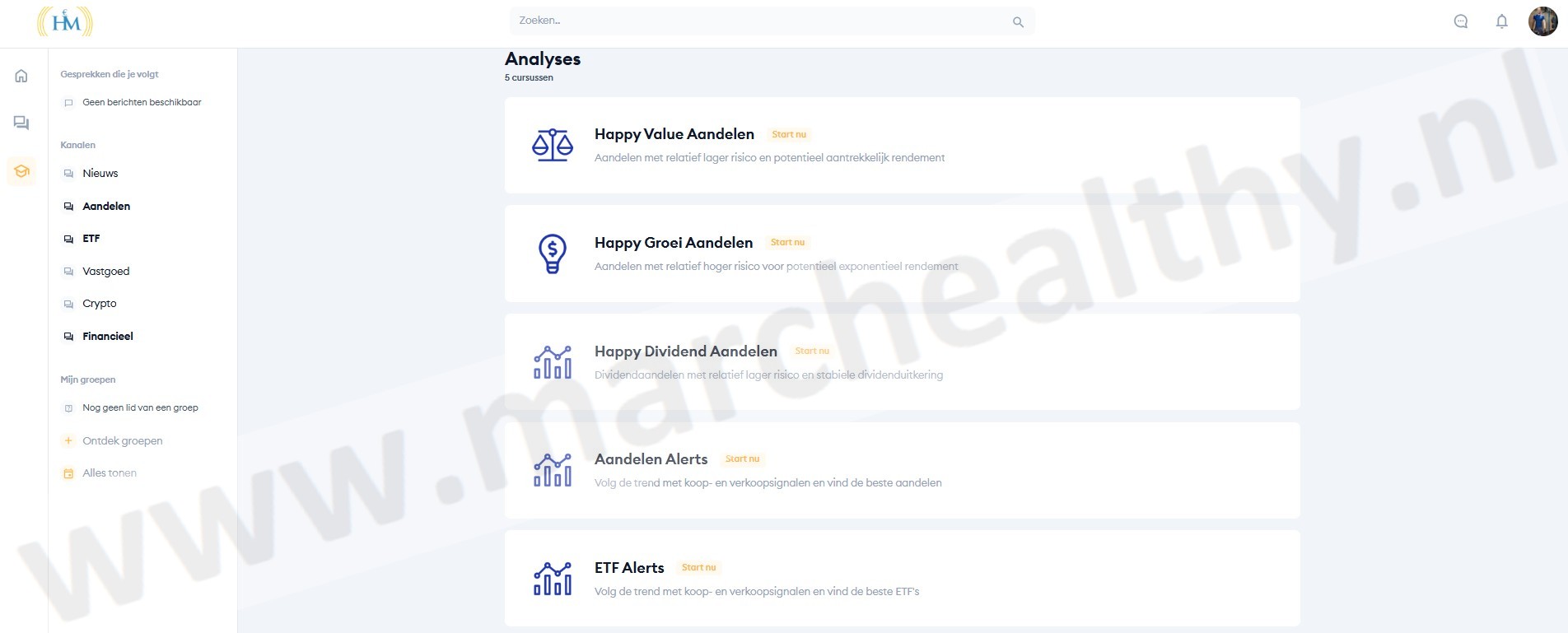Open the Nieuws channel
The height and width of the screenshot is (633, 1568).
point(100,174)
